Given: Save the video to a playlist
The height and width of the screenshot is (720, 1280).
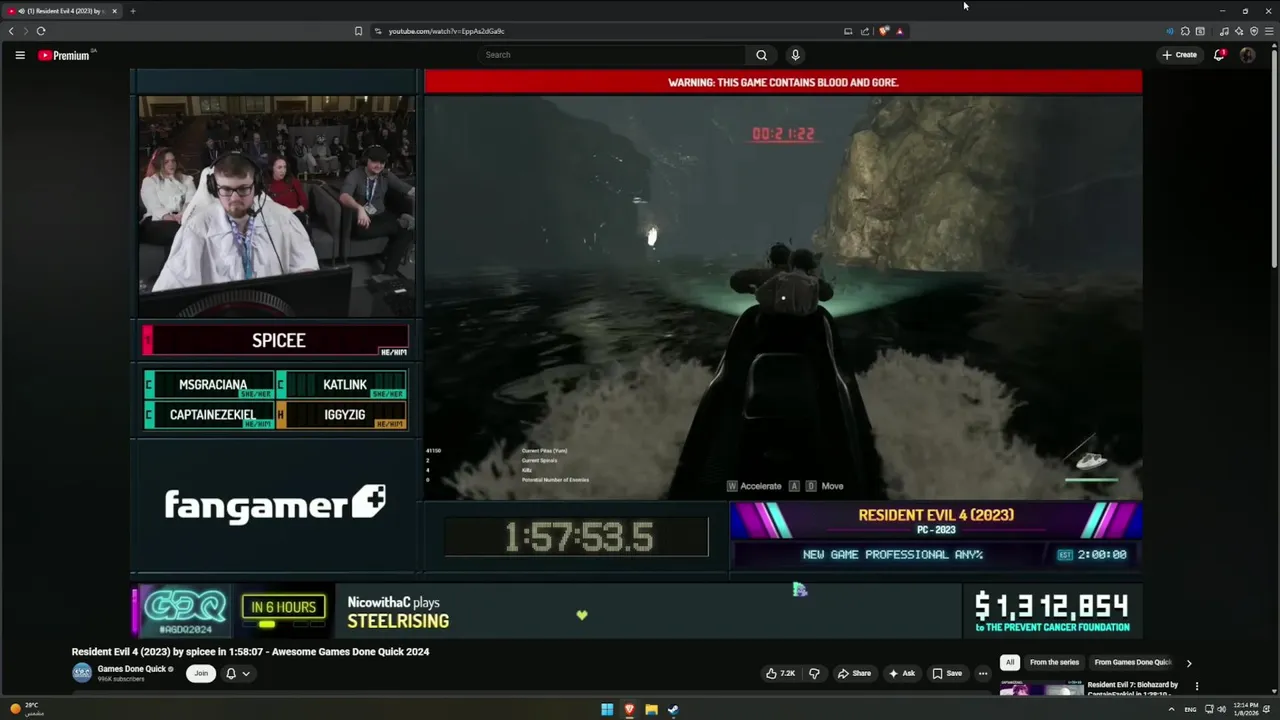Looking at the screenshot, I should coord(947,673).
